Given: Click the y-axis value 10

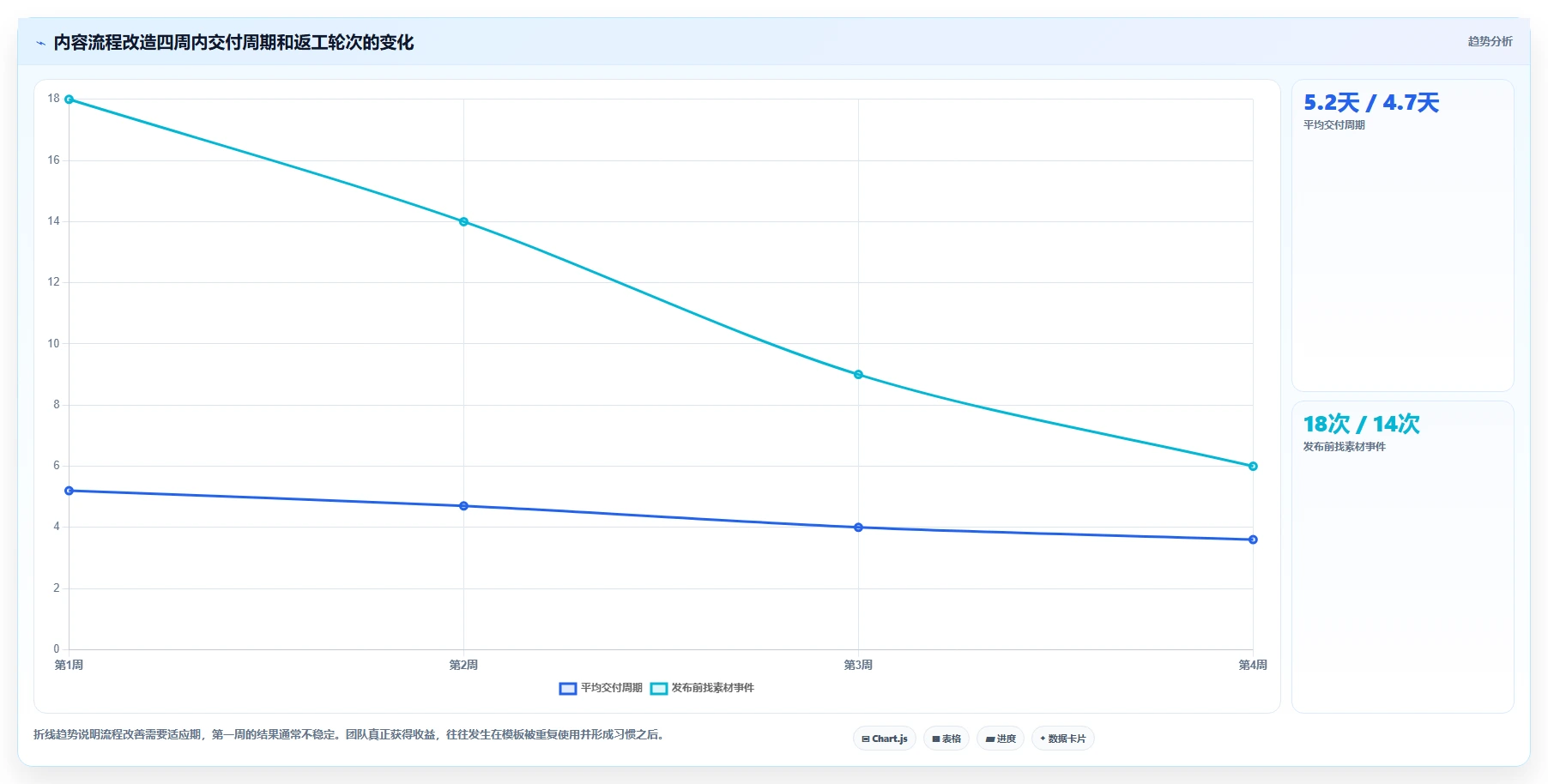Looking at the screenshot, I should pos(54,344).
